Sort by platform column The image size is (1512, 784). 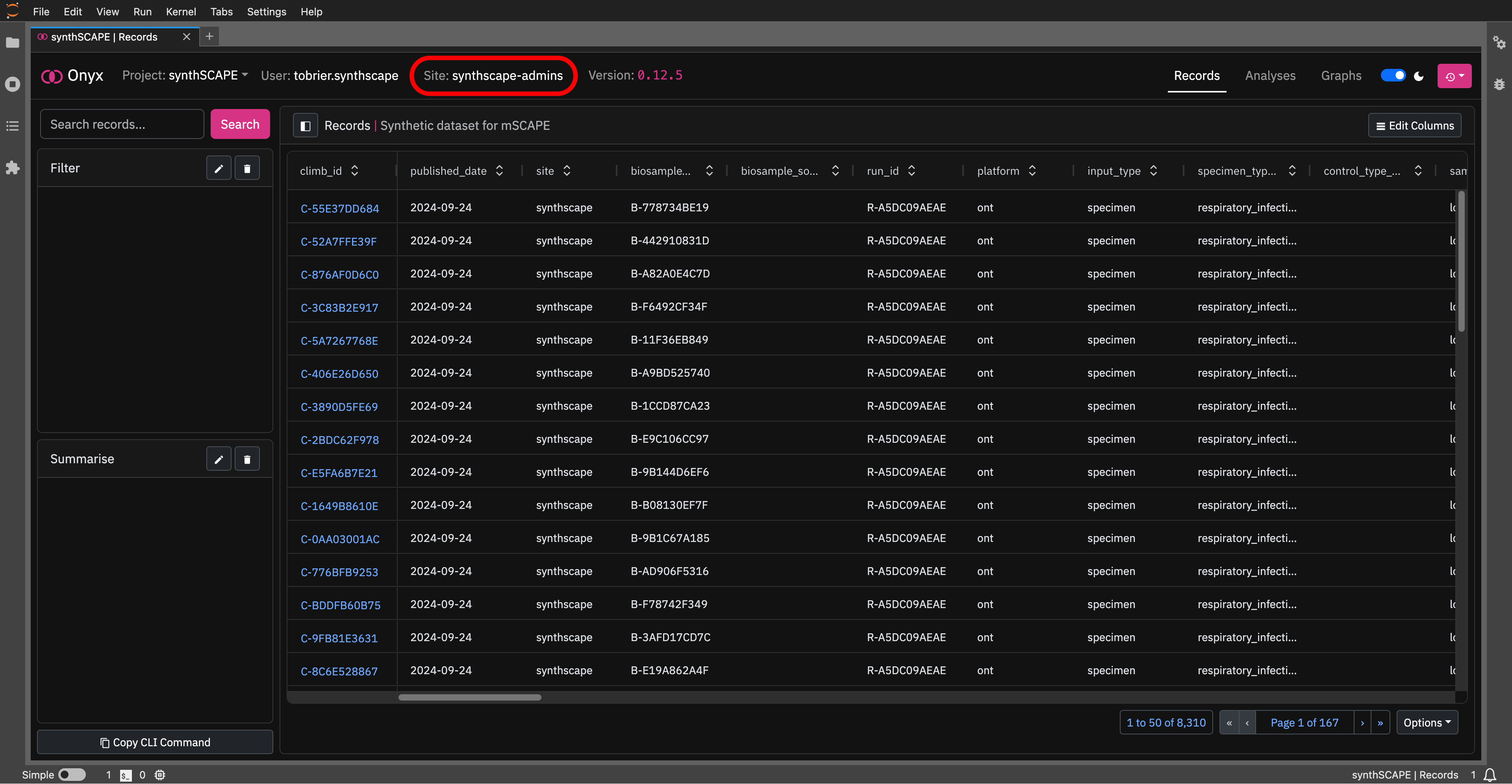click(1032, 171)
